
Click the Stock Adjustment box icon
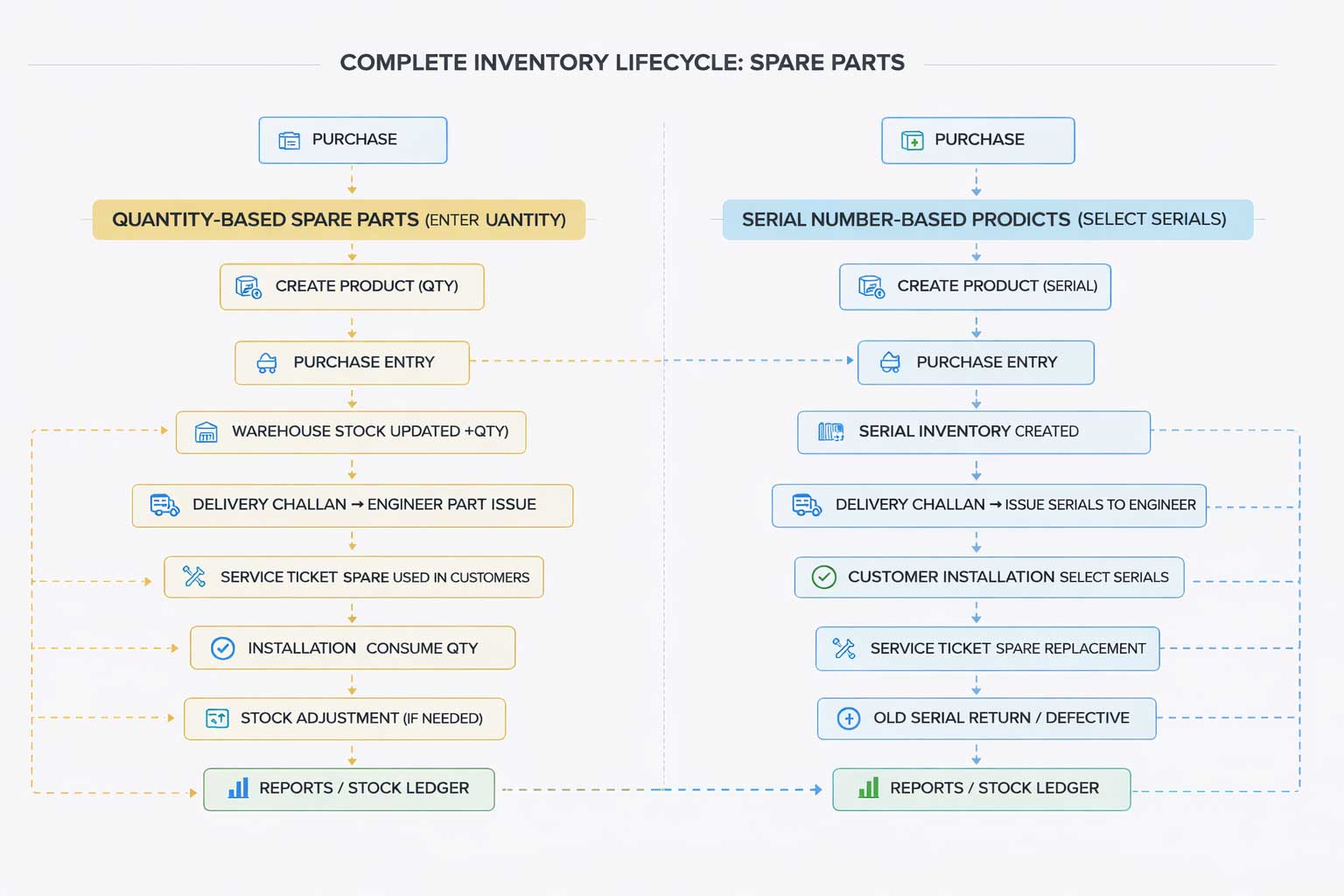tap(216, 718)
